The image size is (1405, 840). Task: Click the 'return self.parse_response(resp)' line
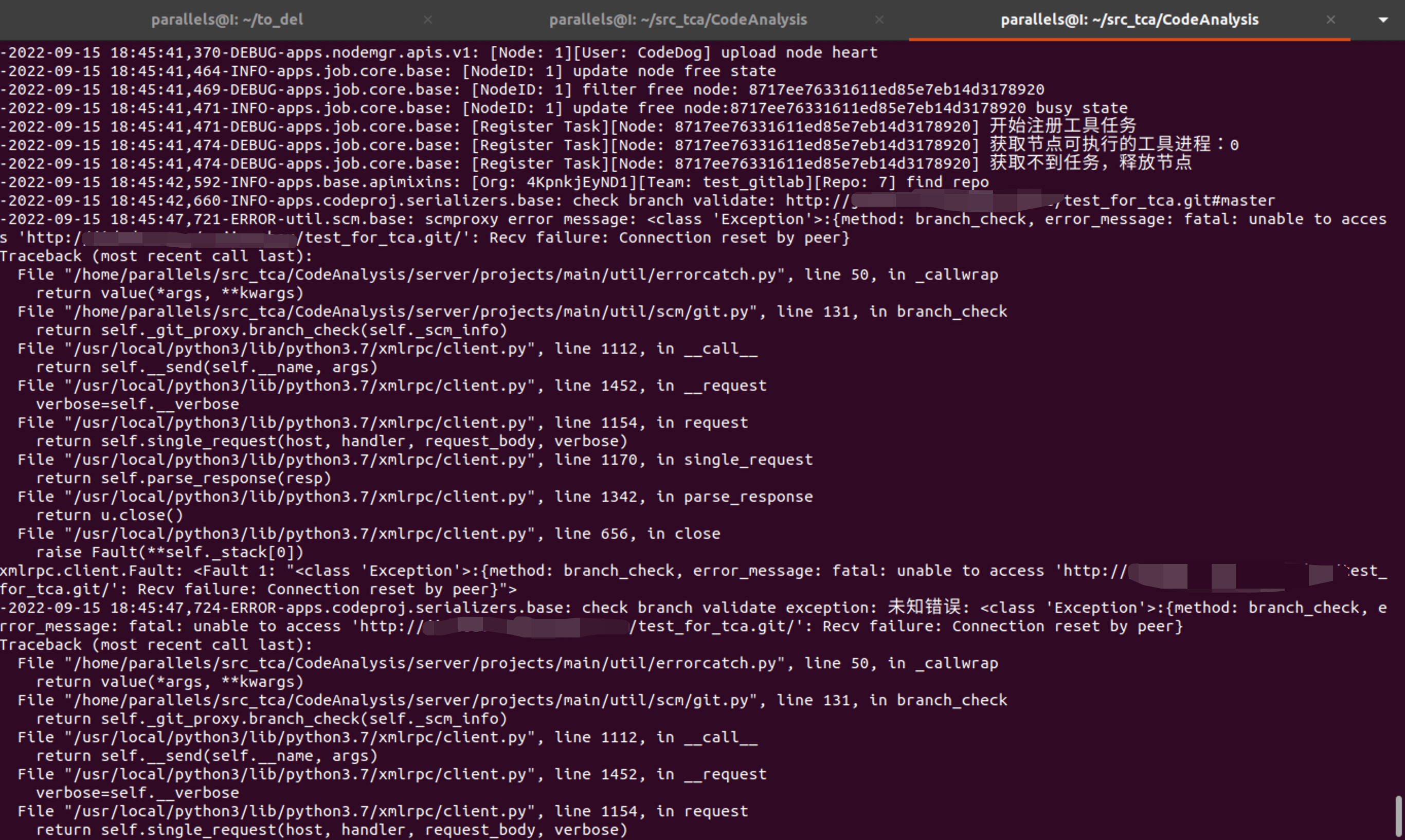(x=184, y=478)
